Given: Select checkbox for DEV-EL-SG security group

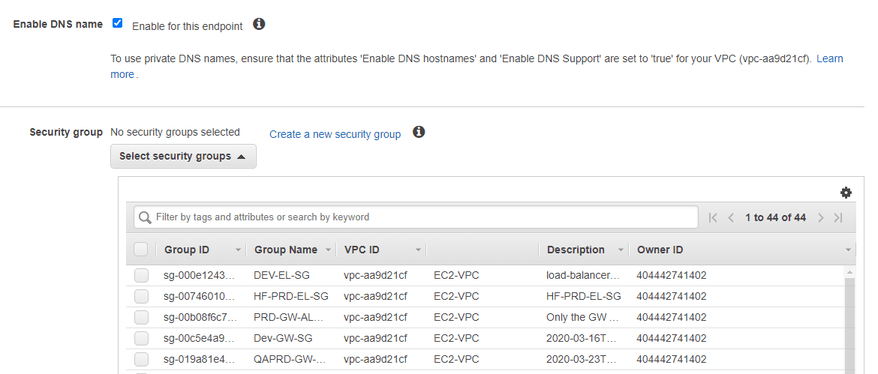Looking at the screenshot, I should click(x=142, y=275).
